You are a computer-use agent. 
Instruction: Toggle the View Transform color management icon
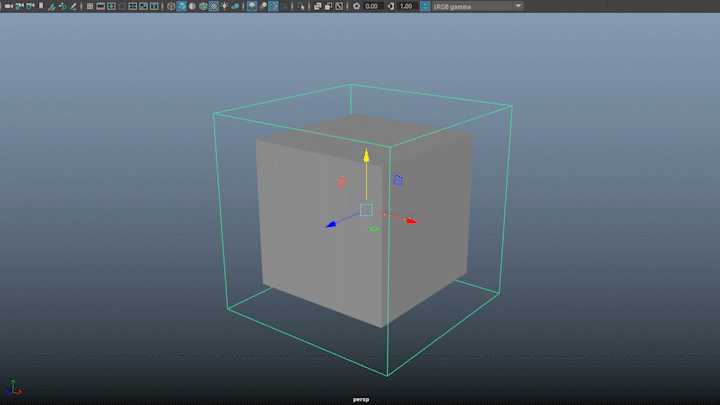425,6
